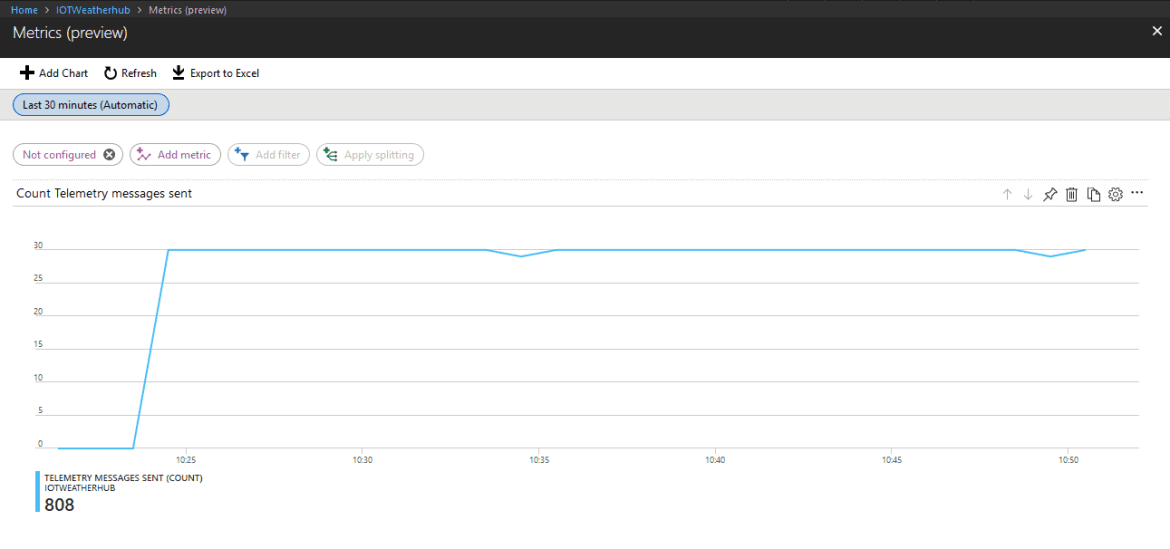The height and width of the screenshot is (549, 1170).
Task: Move chart down with arrow icon
Action: [x=1028, y=194]
